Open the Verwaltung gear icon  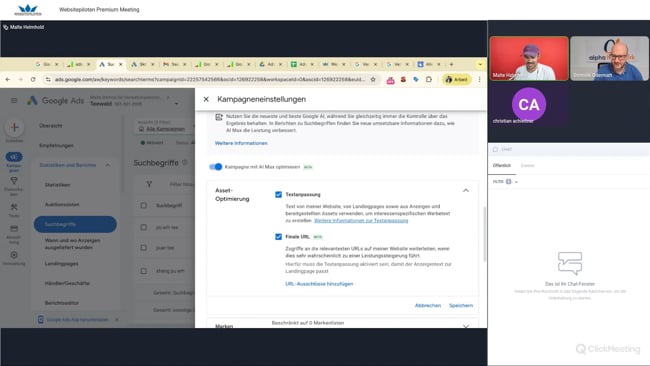[14, 255]
